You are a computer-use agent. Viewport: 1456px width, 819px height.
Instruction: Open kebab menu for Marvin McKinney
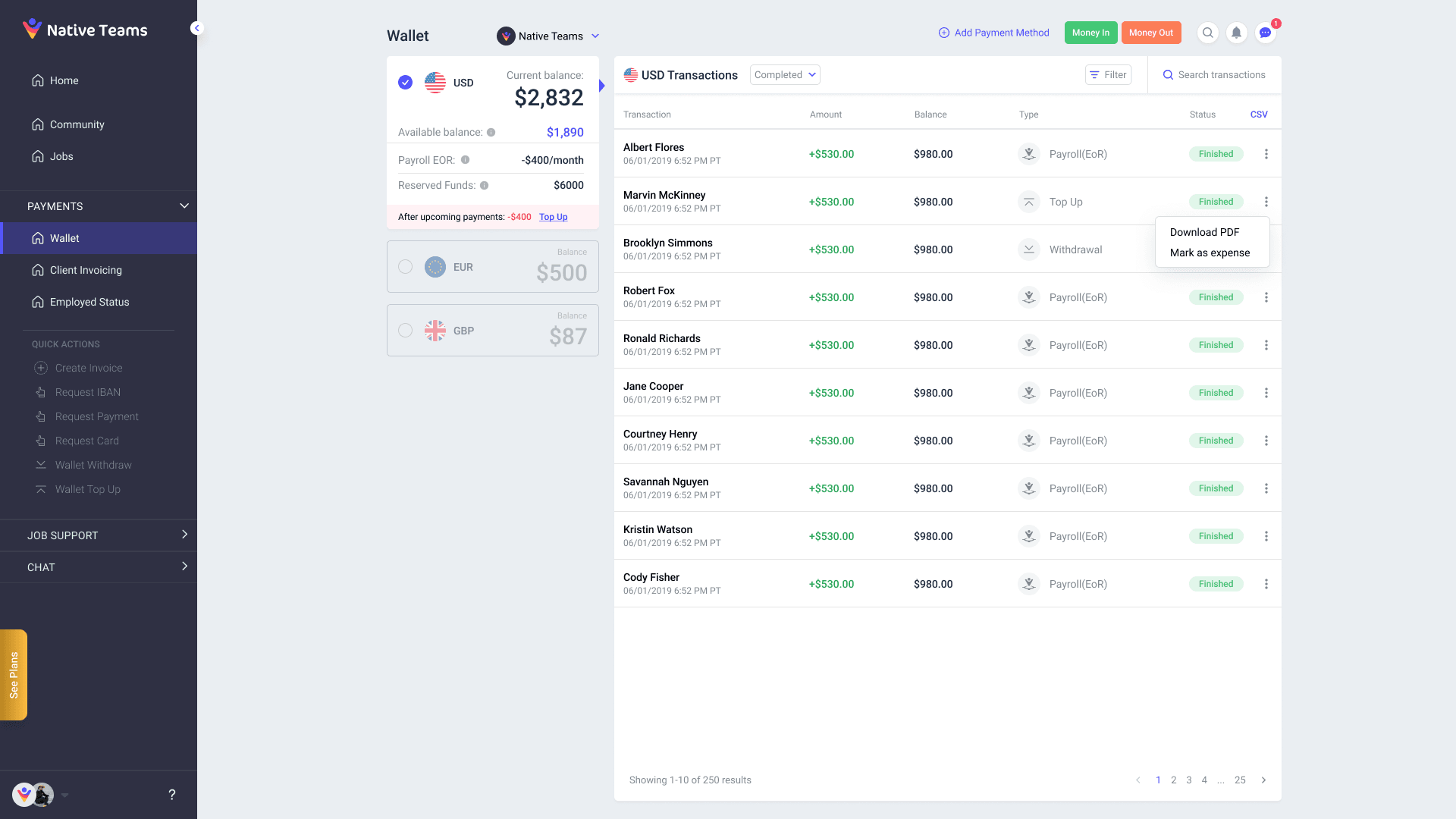(1266, 202)
